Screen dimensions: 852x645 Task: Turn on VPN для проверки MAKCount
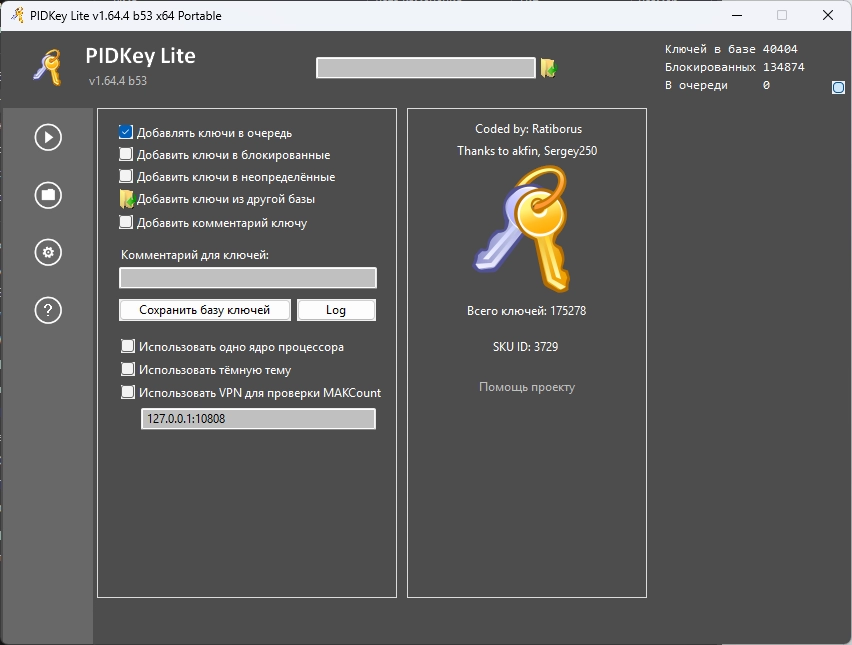pyautogui.click(x=128, y=392)
